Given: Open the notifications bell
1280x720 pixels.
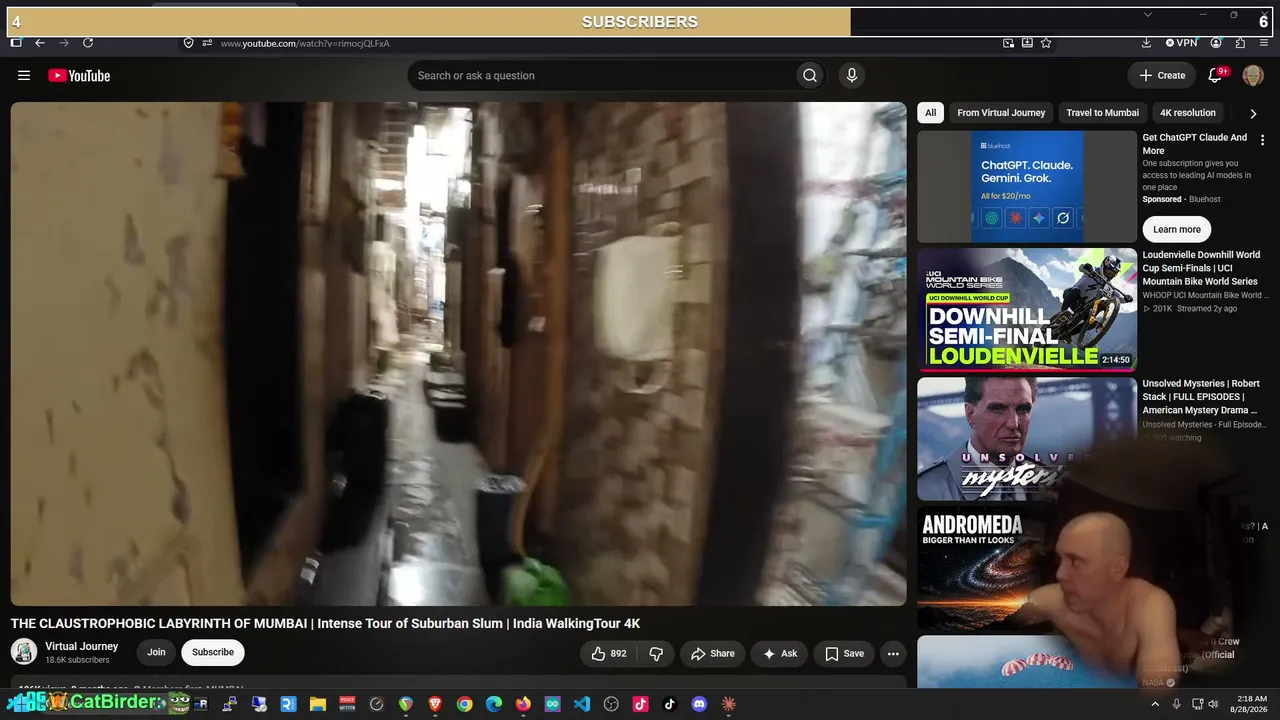Looking at the screenshot, I should pos(1216,75).
